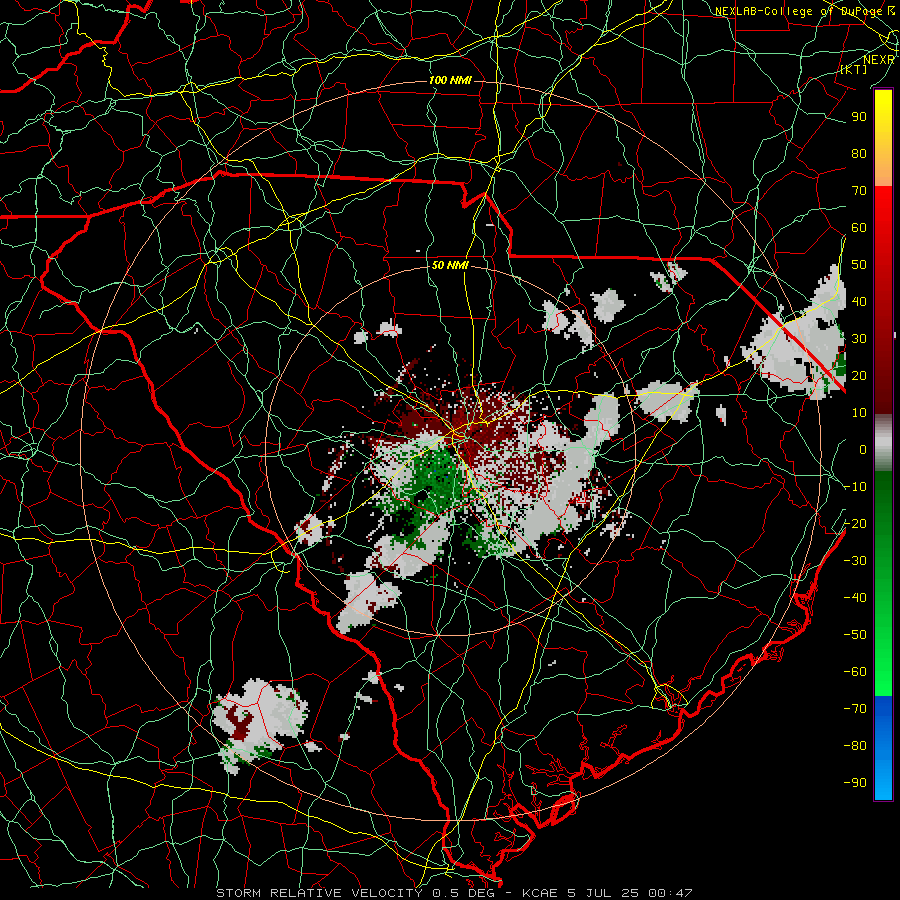Click the -90 label on velocity scale
This screenshot has height=900, width=900.
[x=855, y=783]
